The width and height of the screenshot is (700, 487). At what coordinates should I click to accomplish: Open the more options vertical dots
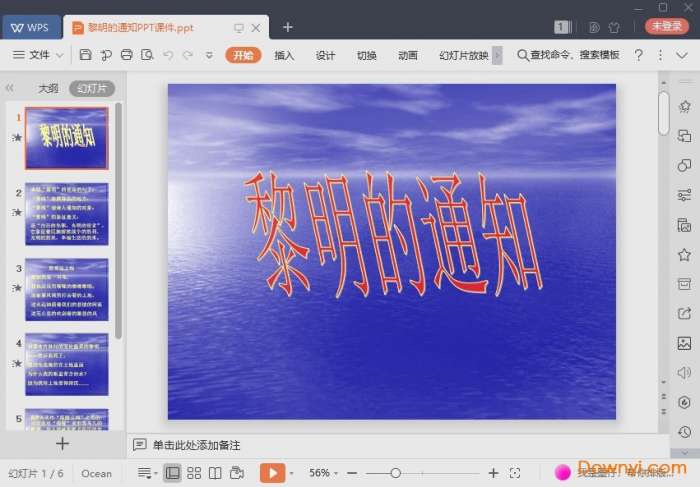click(660, 55)
